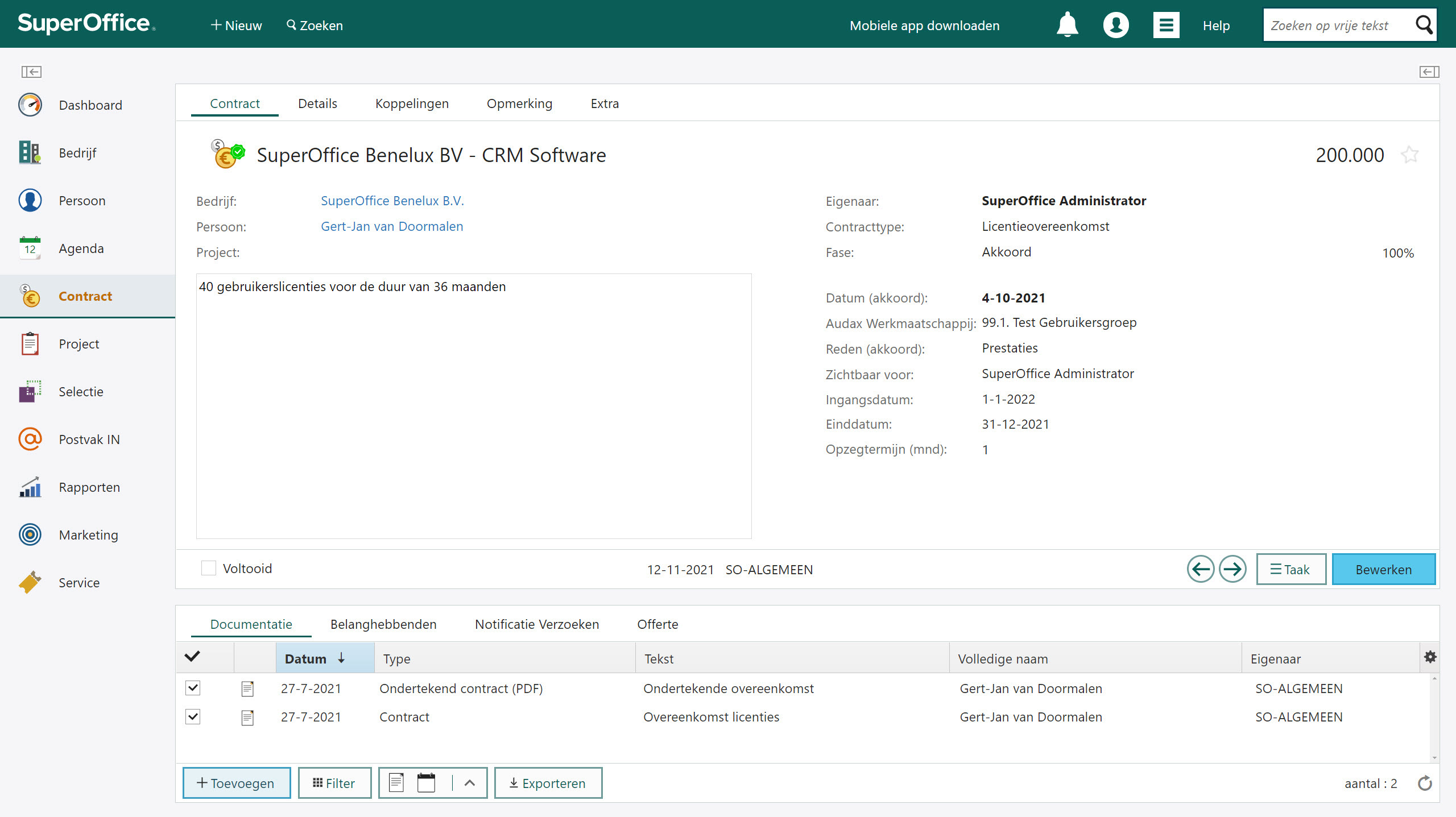Expand the add-activity chevron menu

tap(470, 783)
